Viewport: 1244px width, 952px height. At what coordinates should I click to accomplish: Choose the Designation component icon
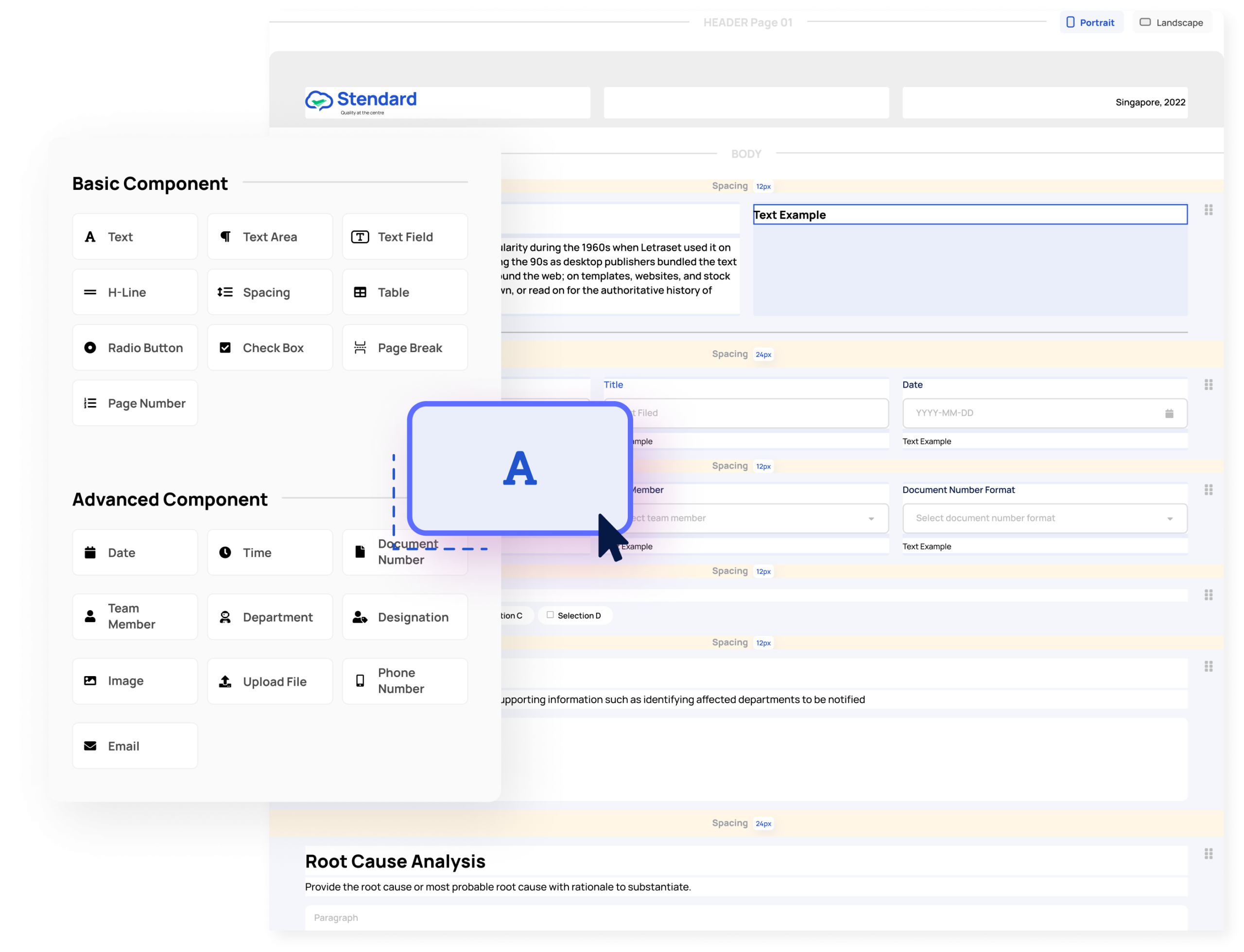pyautogui.click(x=360, y=617)
